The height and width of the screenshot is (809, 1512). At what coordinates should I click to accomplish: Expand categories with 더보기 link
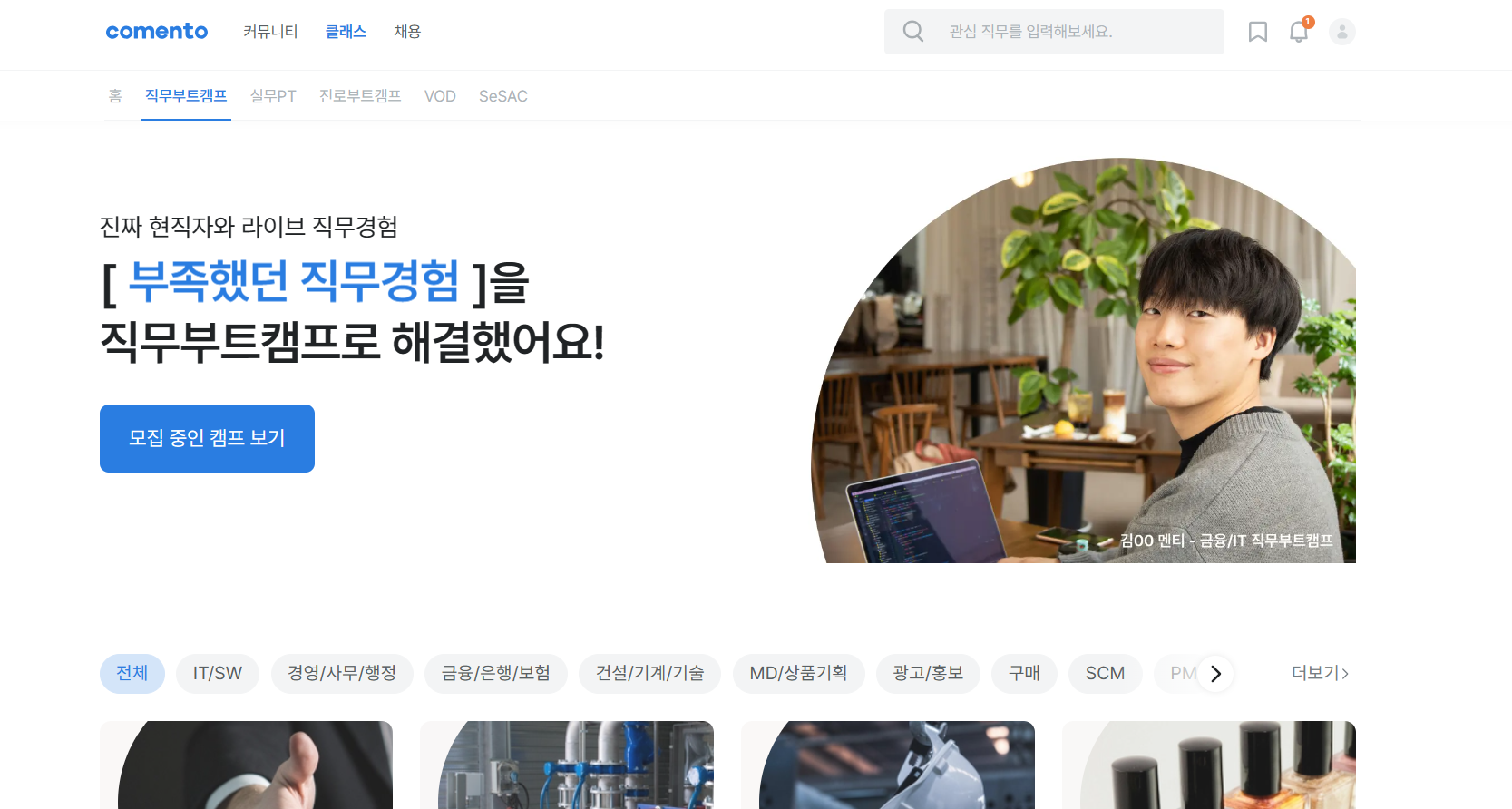[x=1320, y=673]
